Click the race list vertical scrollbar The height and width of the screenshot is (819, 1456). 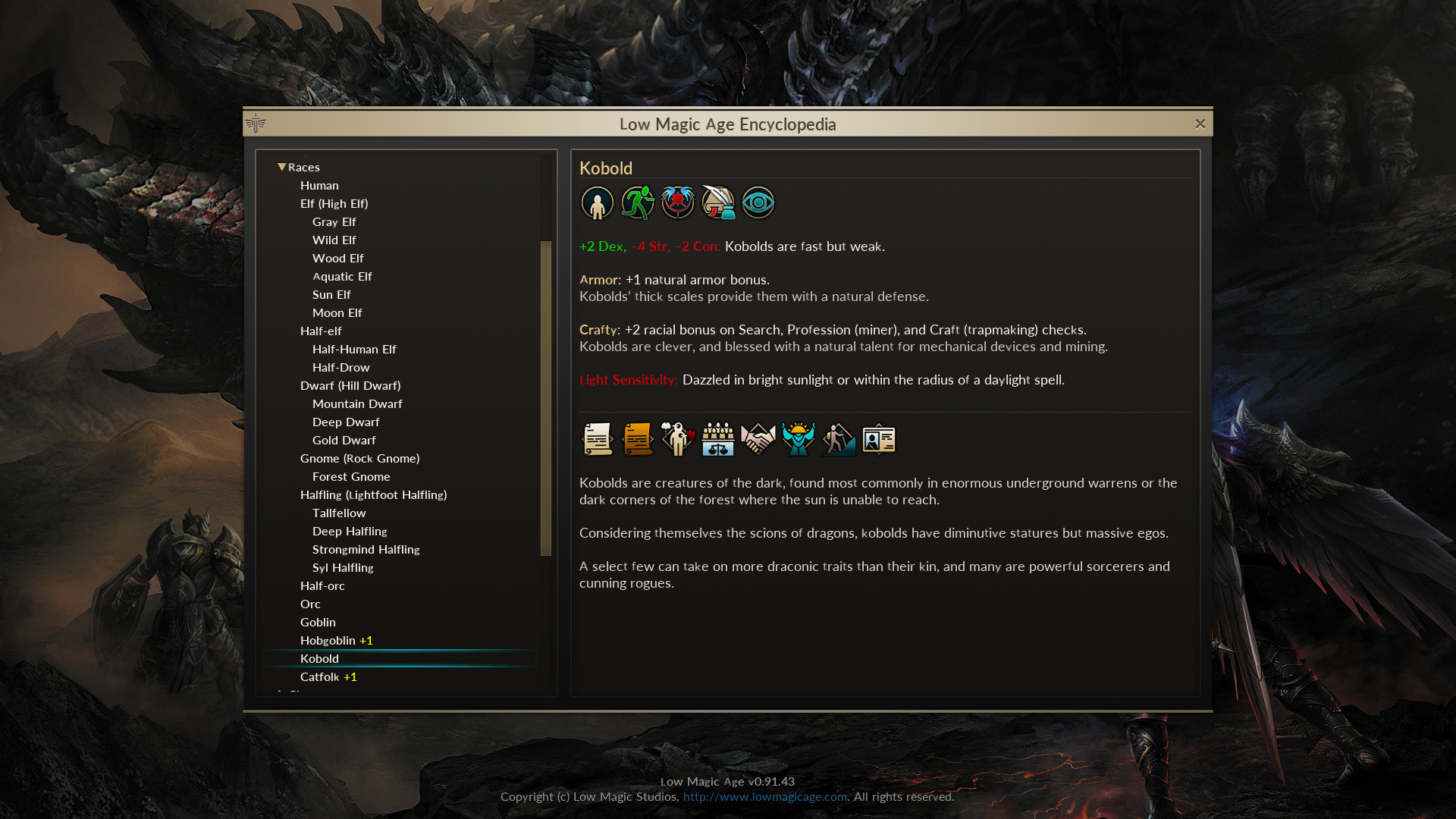(x=546, y=398)
